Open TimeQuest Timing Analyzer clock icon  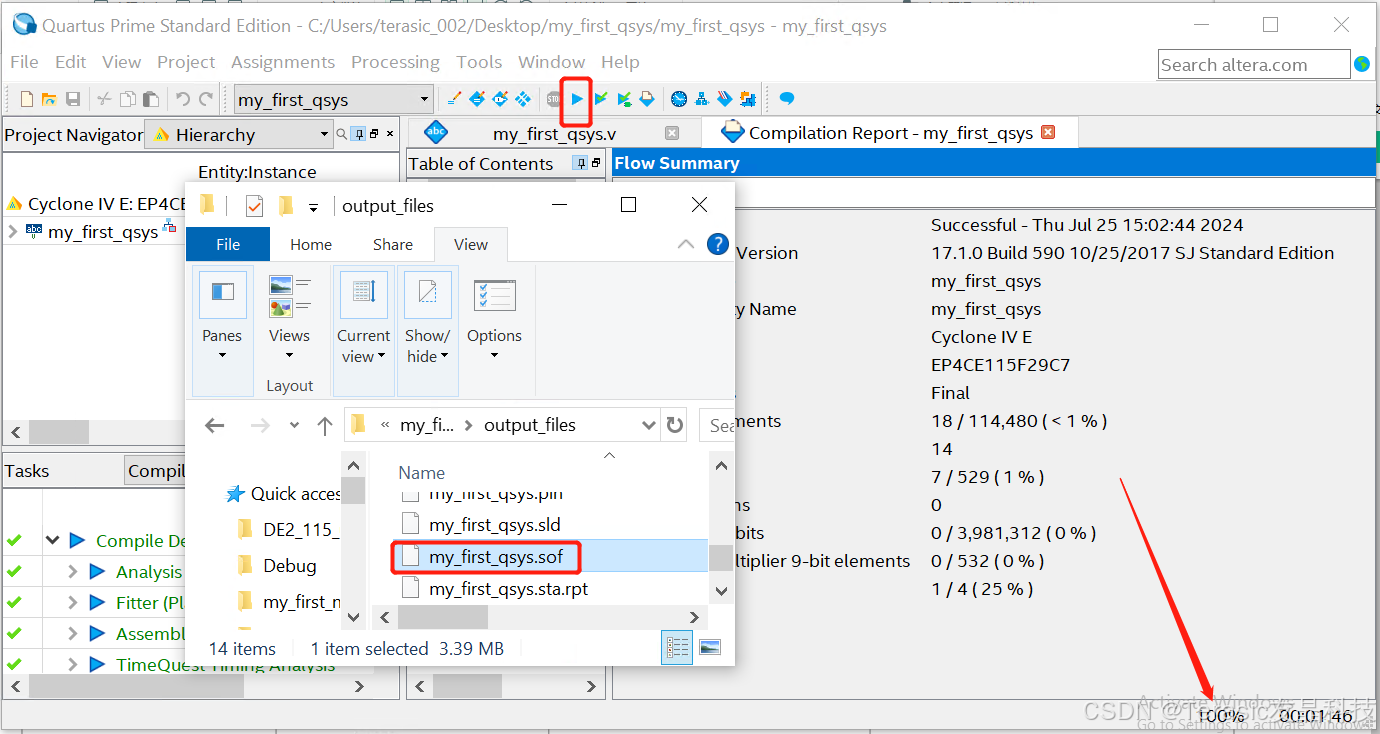tap(679, 99)
